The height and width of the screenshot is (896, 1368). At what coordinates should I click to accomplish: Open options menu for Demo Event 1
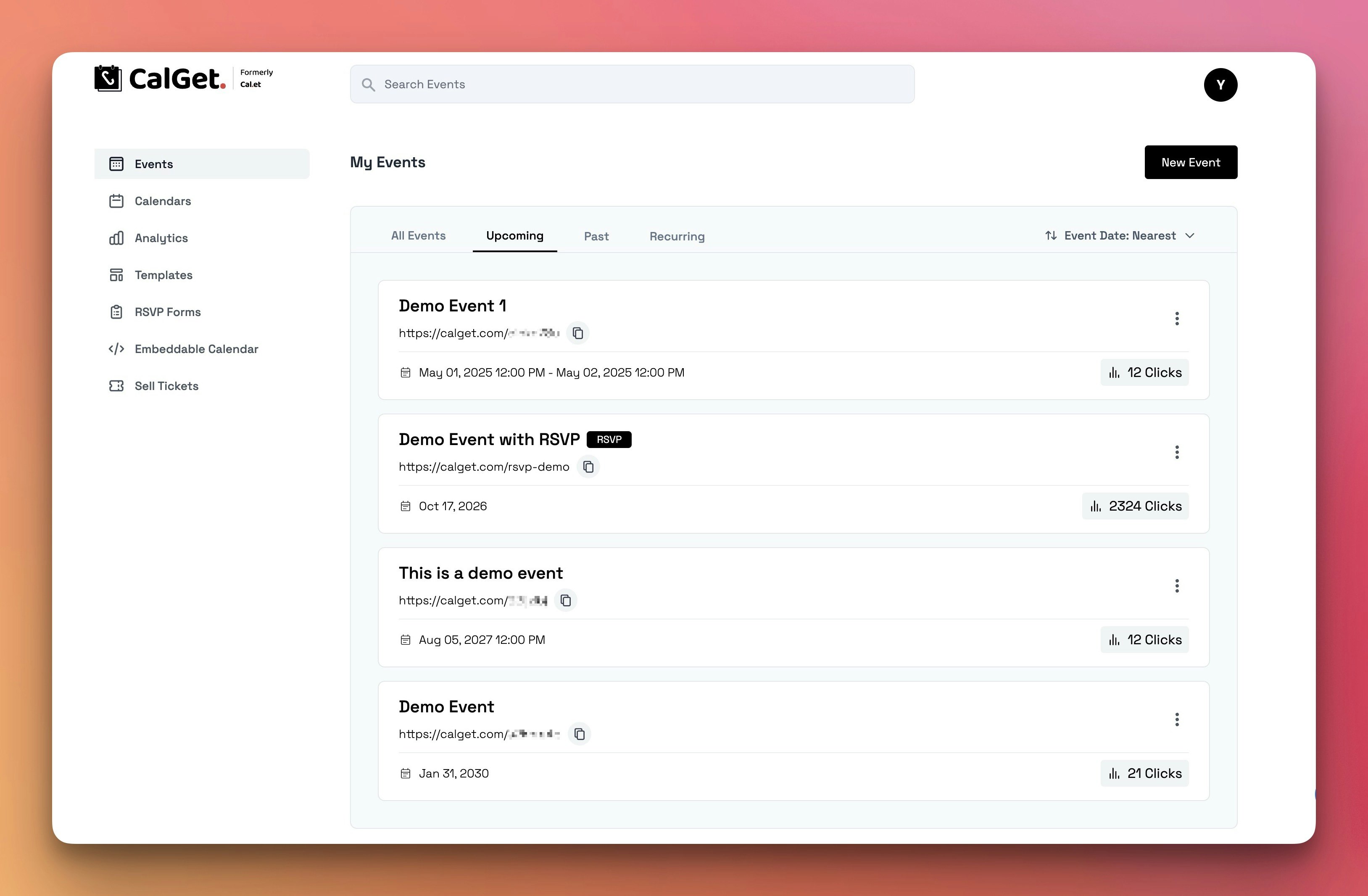click(1177, 319)
